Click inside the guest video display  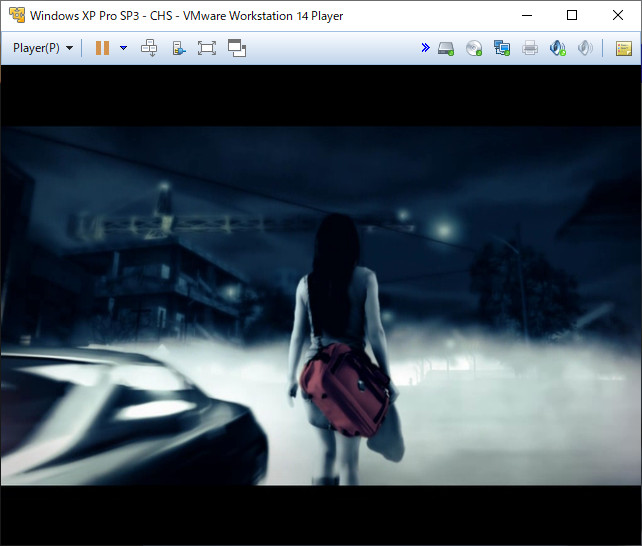point(321,306)
